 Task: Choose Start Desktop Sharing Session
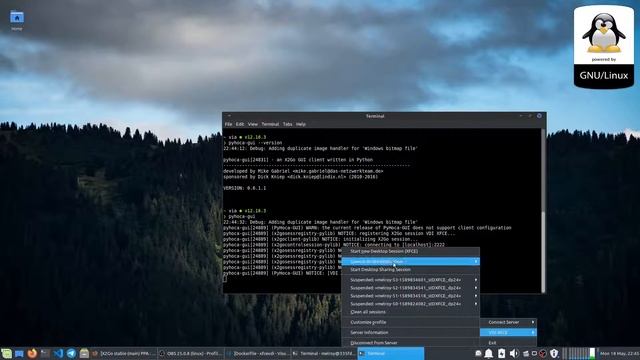tap(410, 270)
